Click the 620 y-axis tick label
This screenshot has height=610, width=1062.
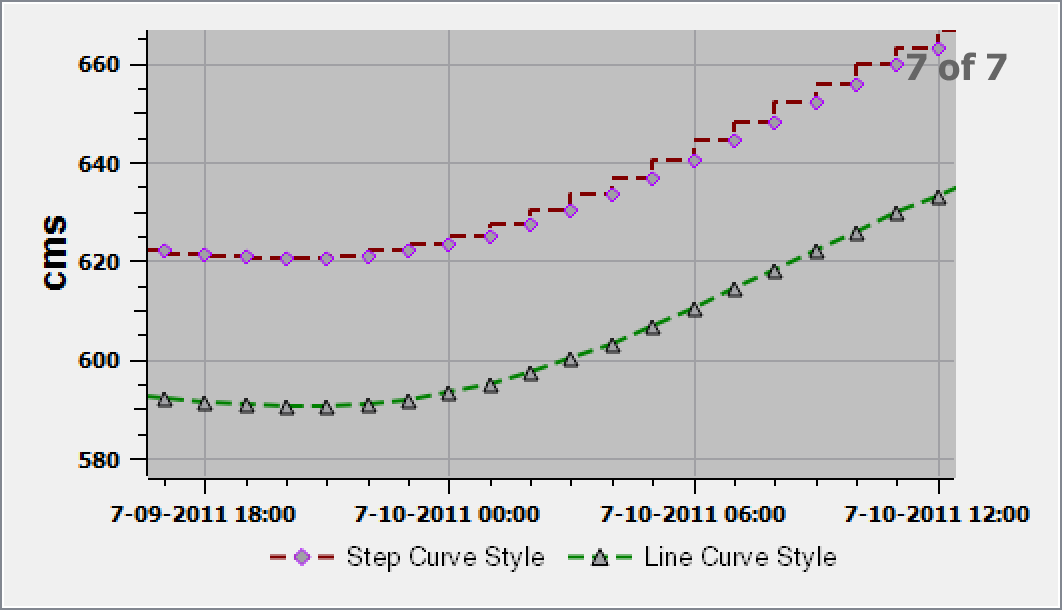tap(99, 262)
